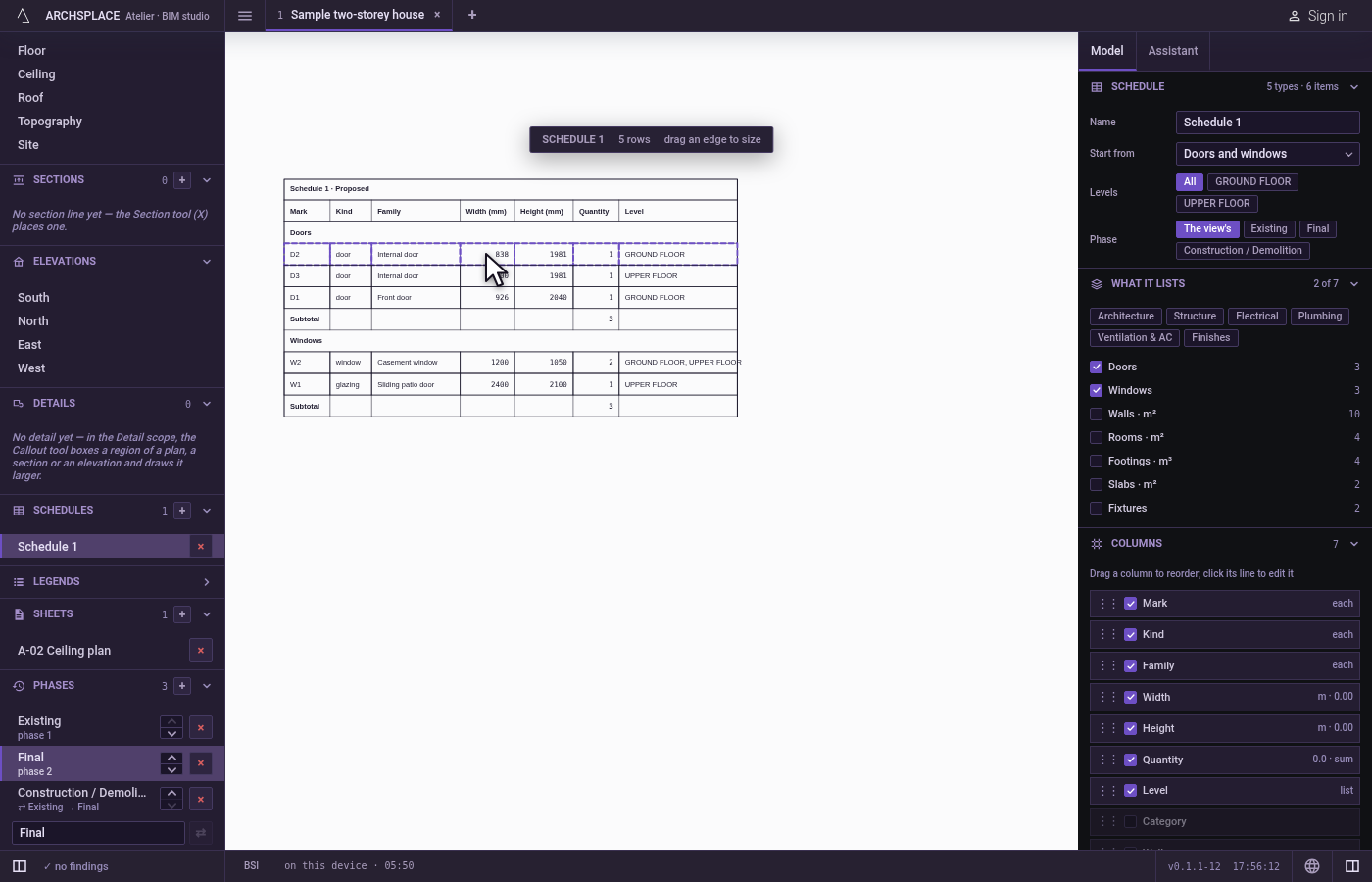Screen dimensions: 1372x882
Task: Switch to the Model tab
Action: pos(1107,51)
